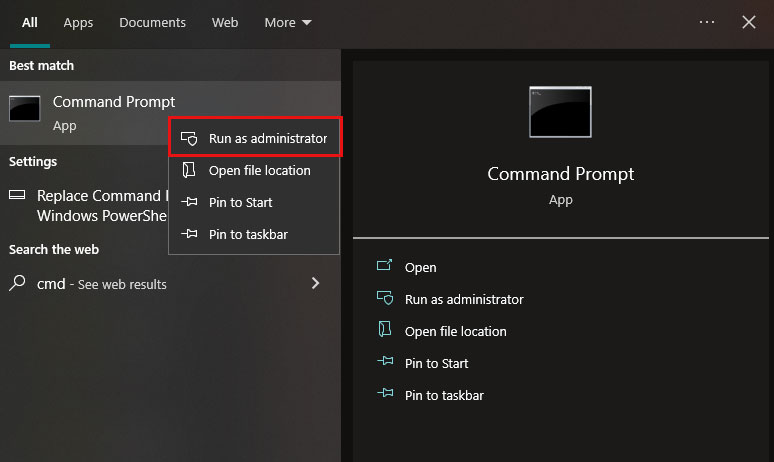
Task: Click Run as administrator in right pane
Action: 464,300
